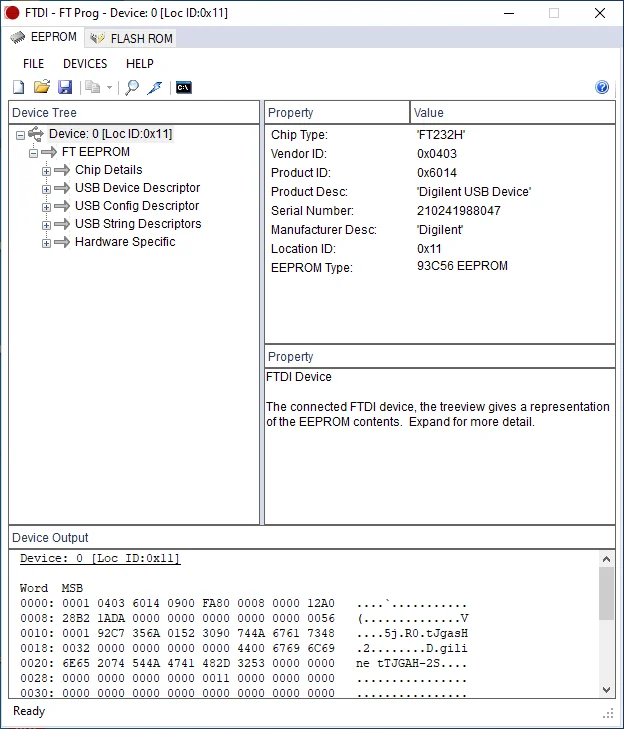
Task: Click the blue help question mark icon
Action: [602, 87]
